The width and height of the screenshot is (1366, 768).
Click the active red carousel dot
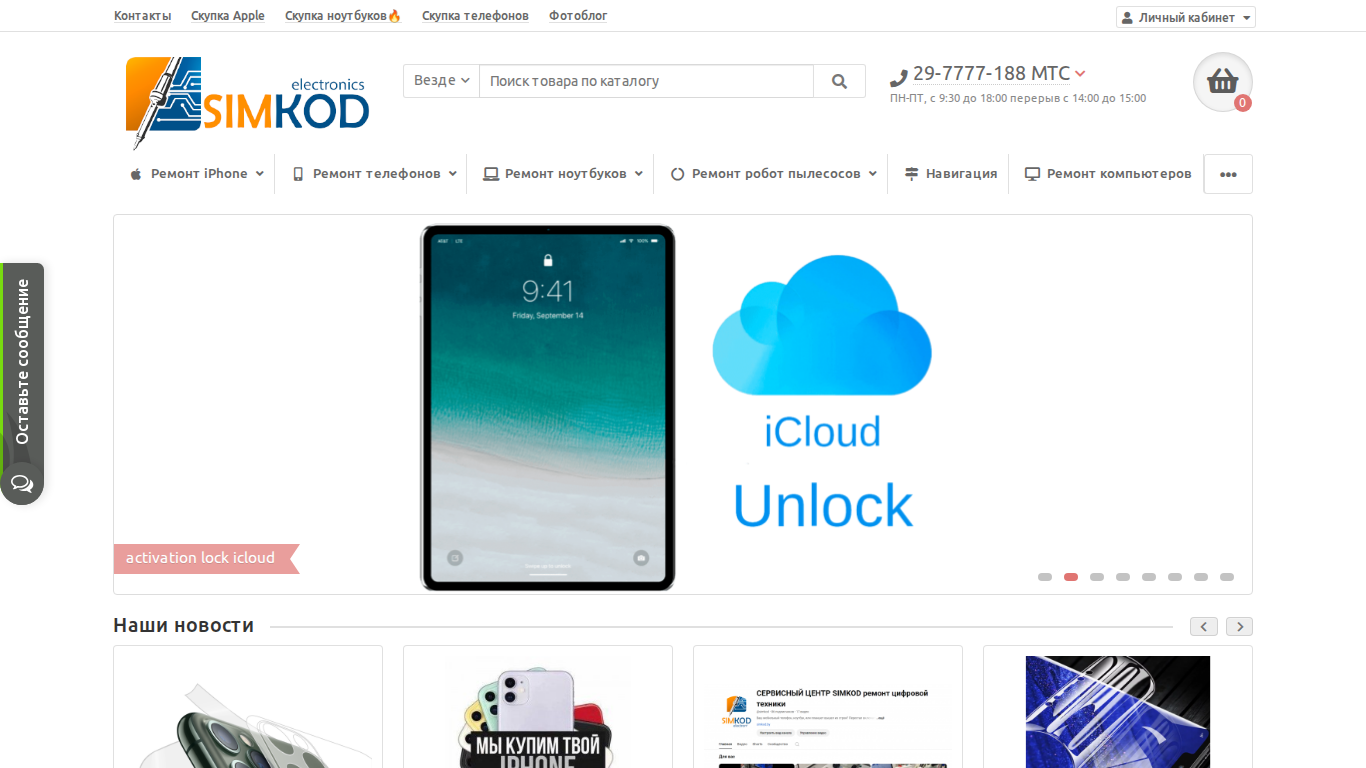(1071, 577)
